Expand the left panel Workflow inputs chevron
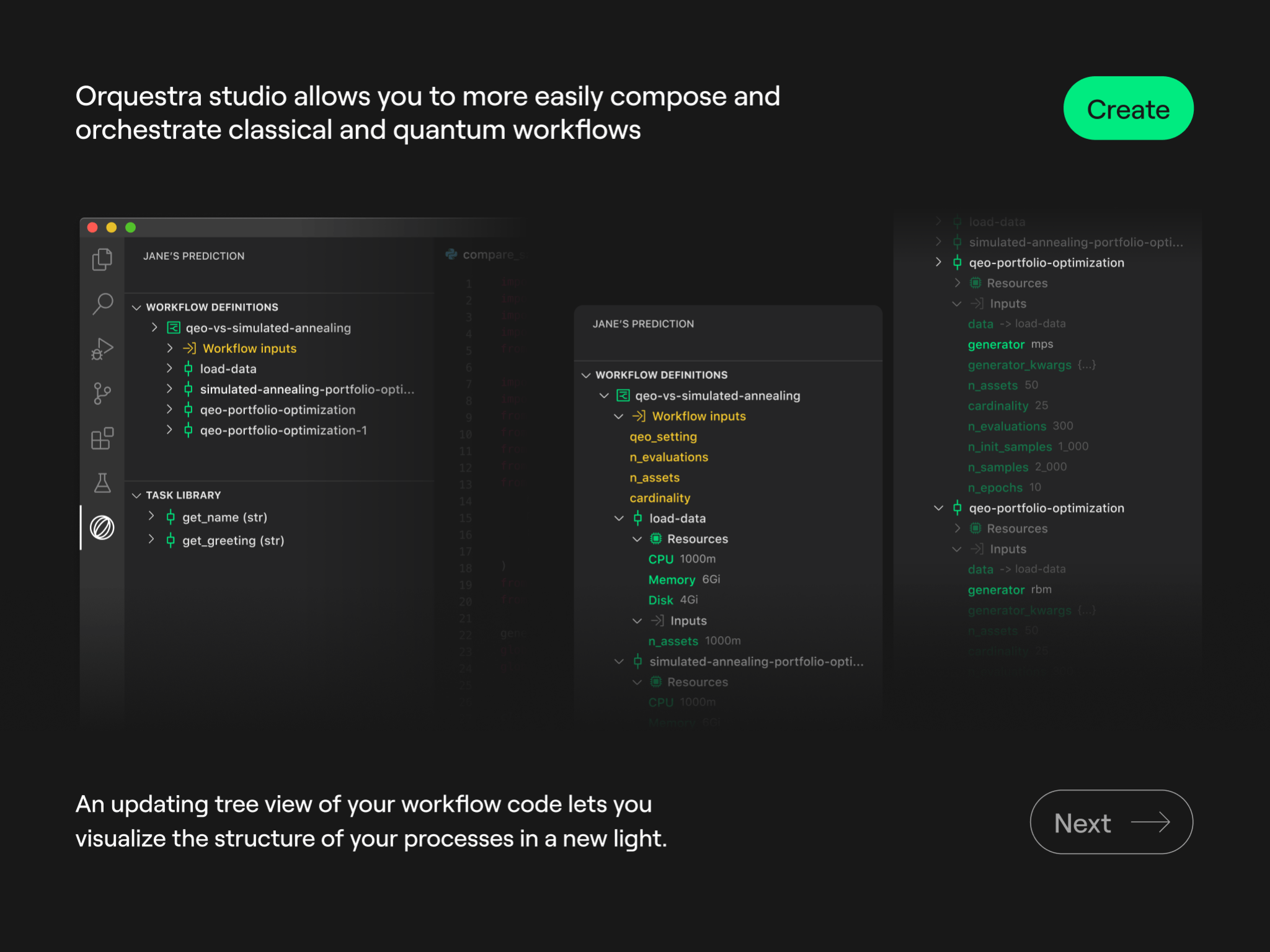The image size is (1270, 952). 169,348
